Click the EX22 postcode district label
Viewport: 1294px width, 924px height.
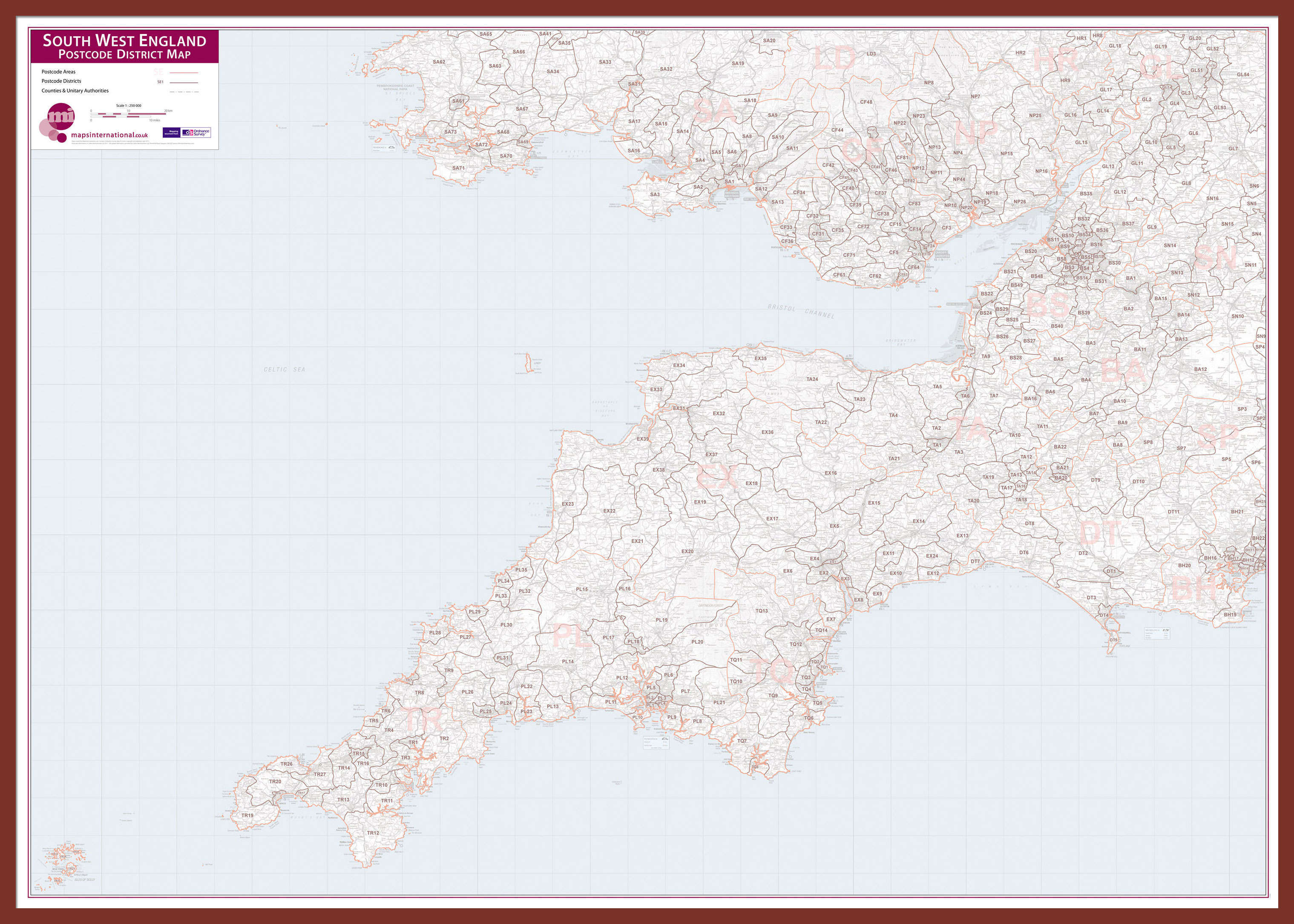point(609,510)
